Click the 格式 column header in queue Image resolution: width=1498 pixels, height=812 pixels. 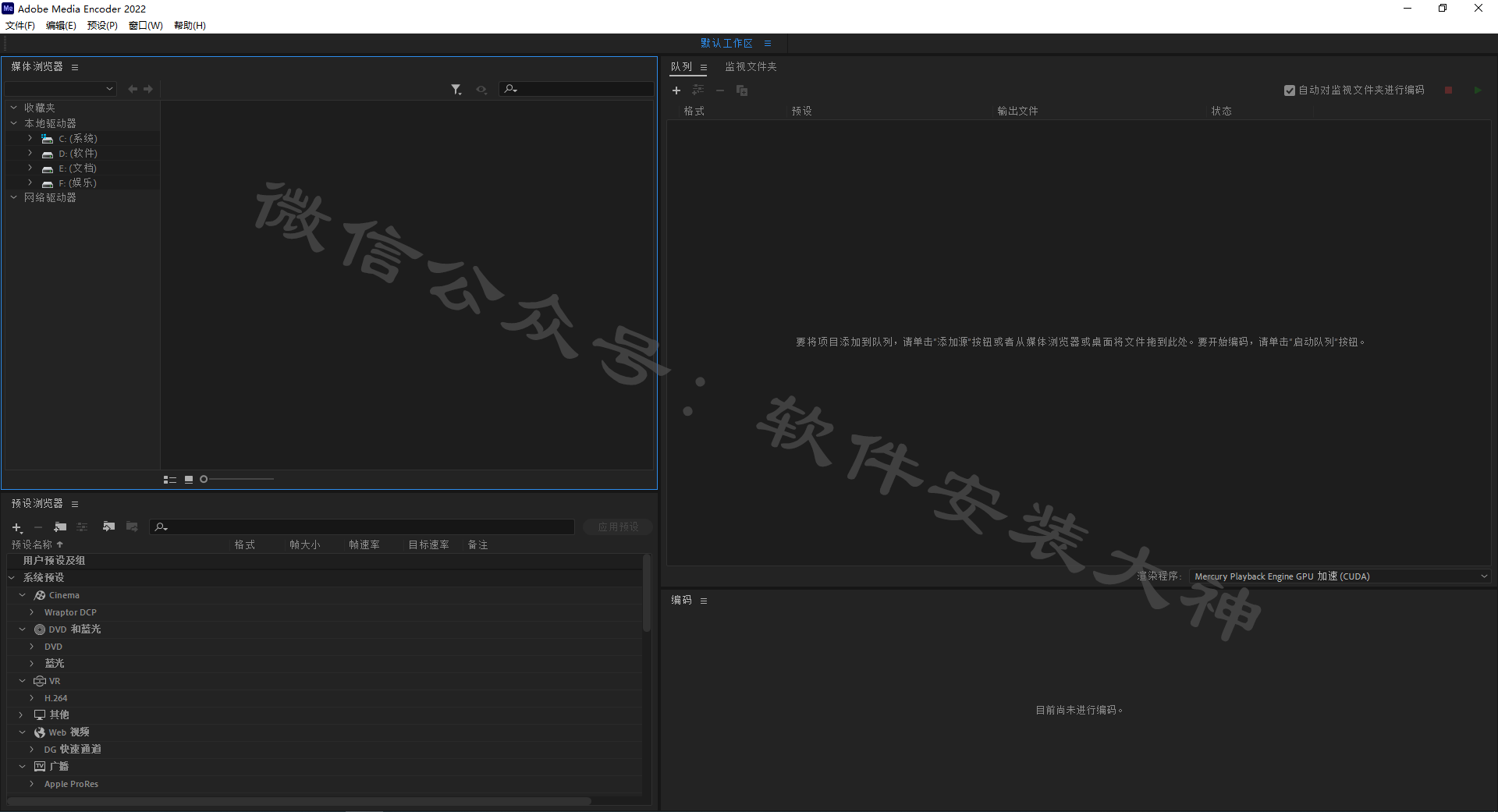click(694, 112)
